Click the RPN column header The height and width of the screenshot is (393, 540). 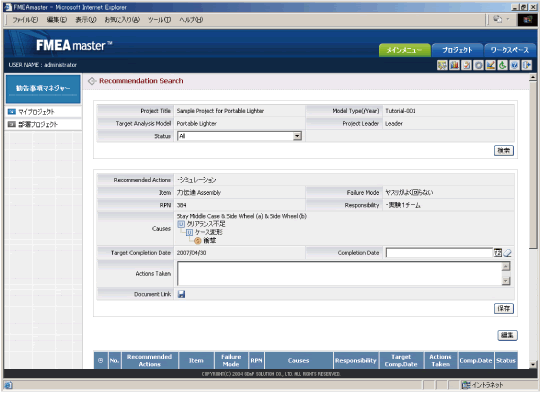click(x=256, y=361)
